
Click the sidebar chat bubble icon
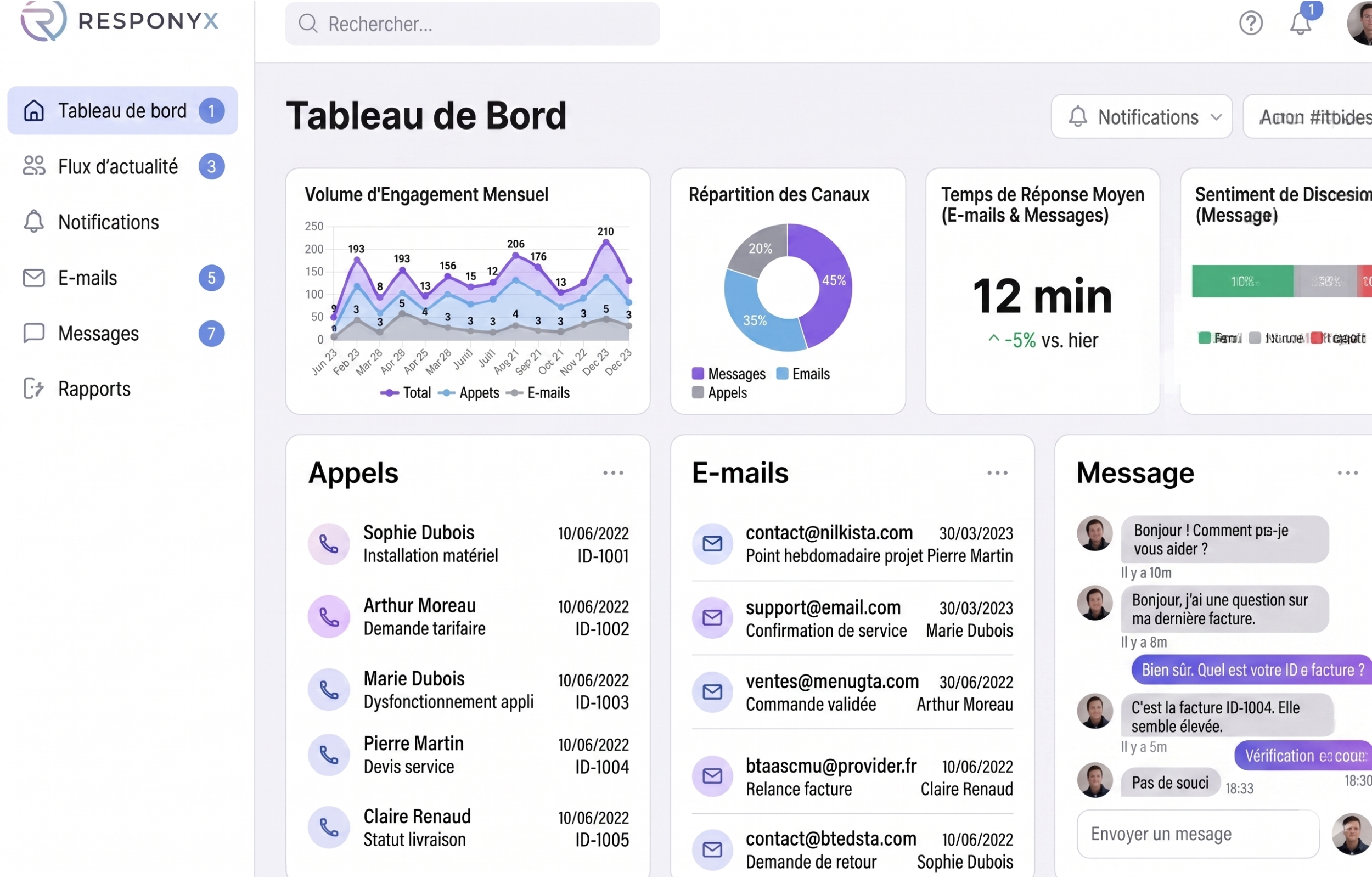pos(33,333)
